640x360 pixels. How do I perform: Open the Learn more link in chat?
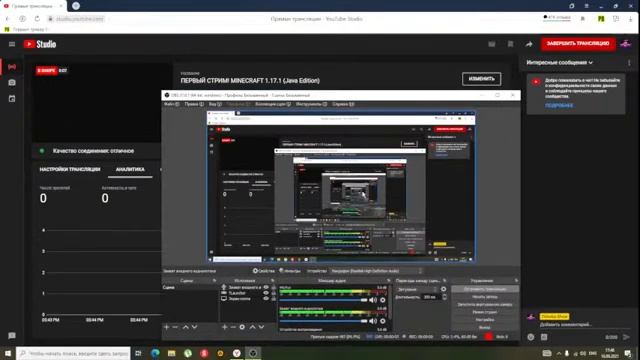pyautogui.click(x=559, y=105)
